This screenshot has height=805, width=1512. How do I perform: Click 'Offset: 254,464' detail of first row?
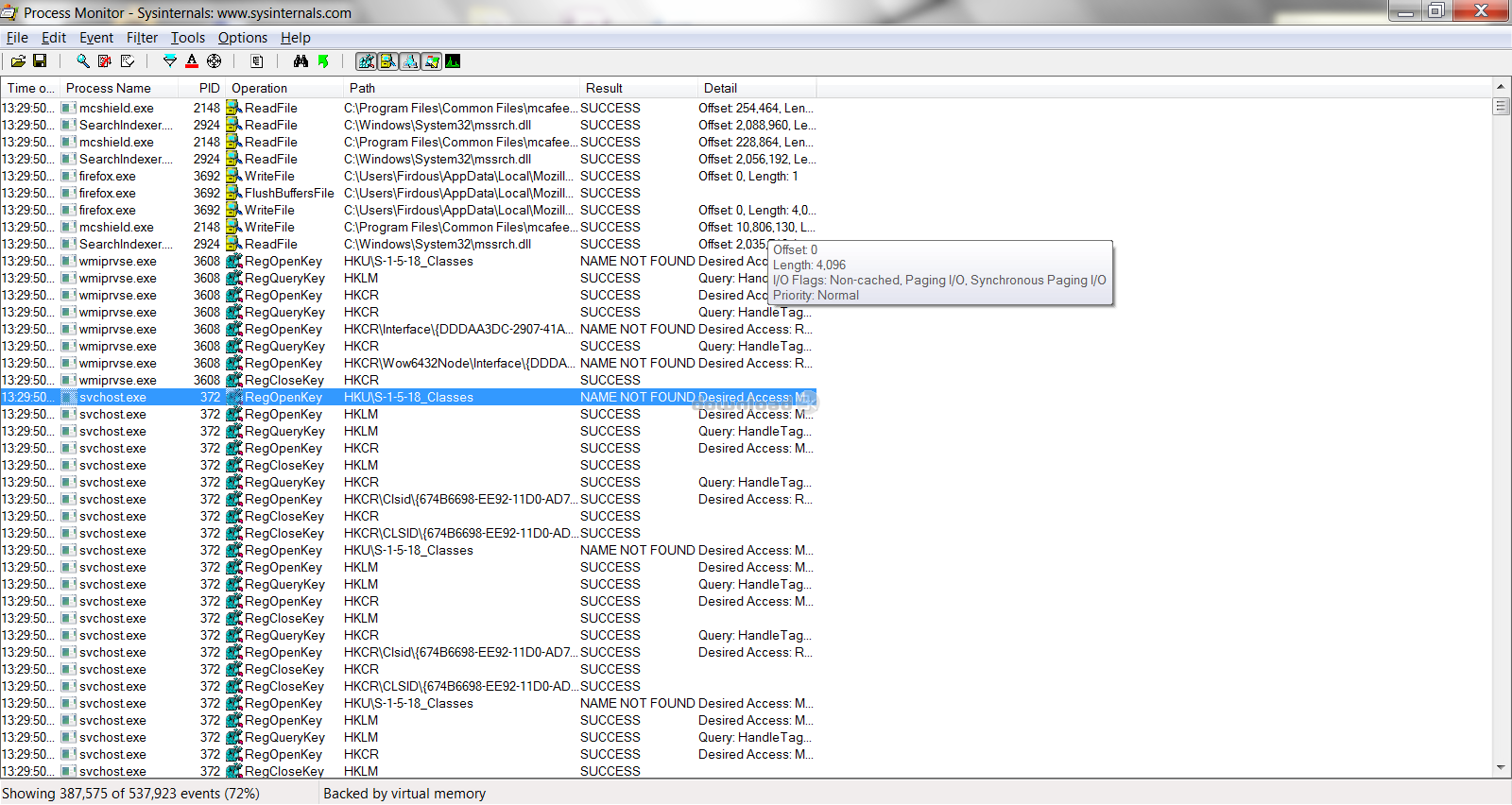[757, 108]
